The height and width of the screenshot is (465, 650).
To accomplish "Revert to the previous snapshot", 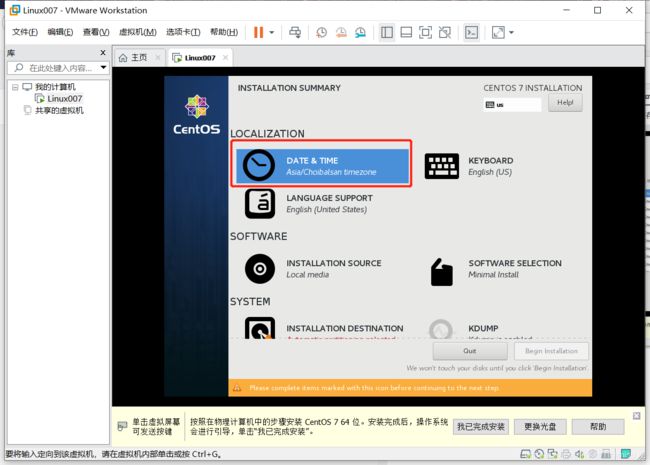I will coord(341,32).
